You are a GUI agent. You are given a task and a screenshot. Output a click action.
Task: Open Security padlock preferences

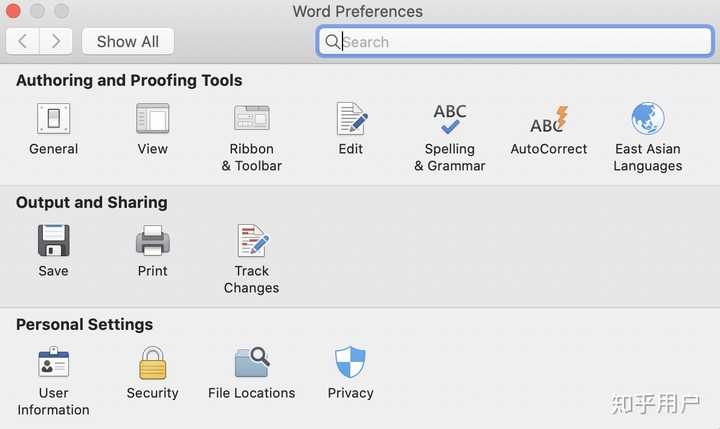click(x=153, y=364)
